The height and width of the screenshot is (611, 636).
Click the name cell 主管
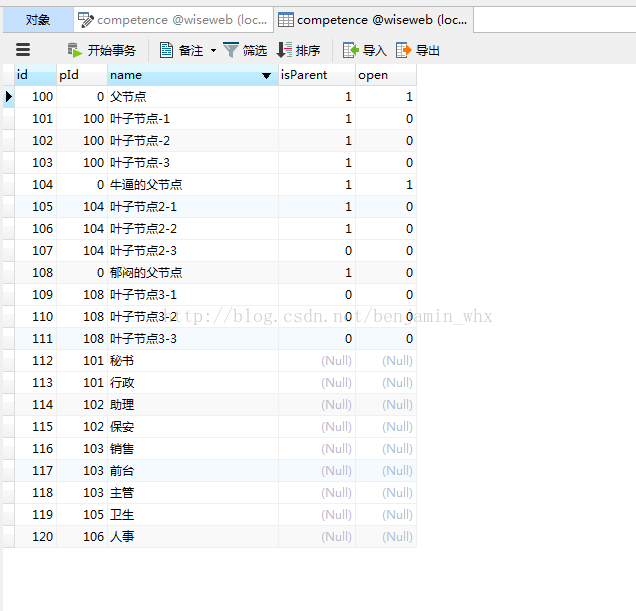point(193,493)
